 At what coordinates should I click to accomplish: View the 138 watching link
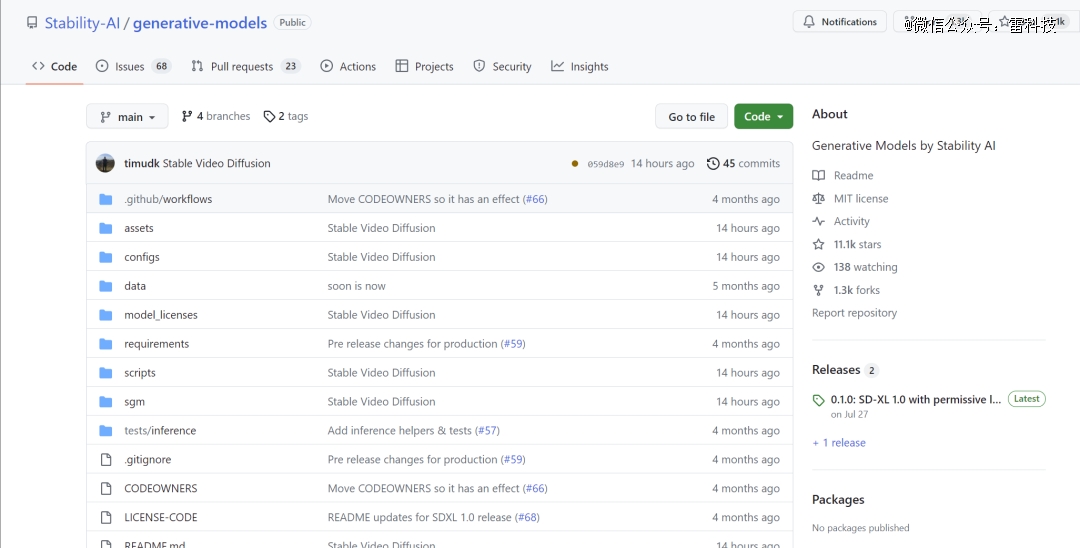(x=855, y=267)
